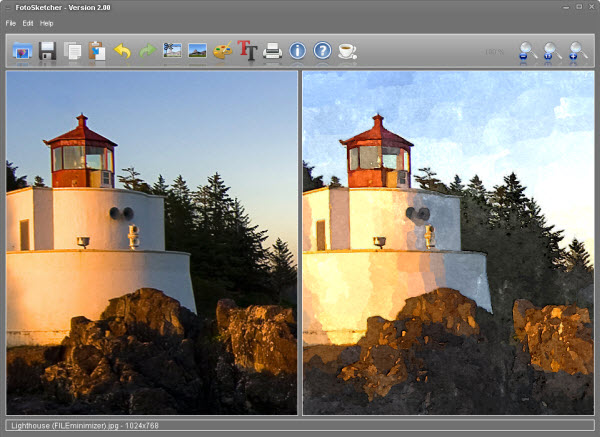Open the Edit menu
The width and height of the screenshot is (600, 437).
(28, 23)
